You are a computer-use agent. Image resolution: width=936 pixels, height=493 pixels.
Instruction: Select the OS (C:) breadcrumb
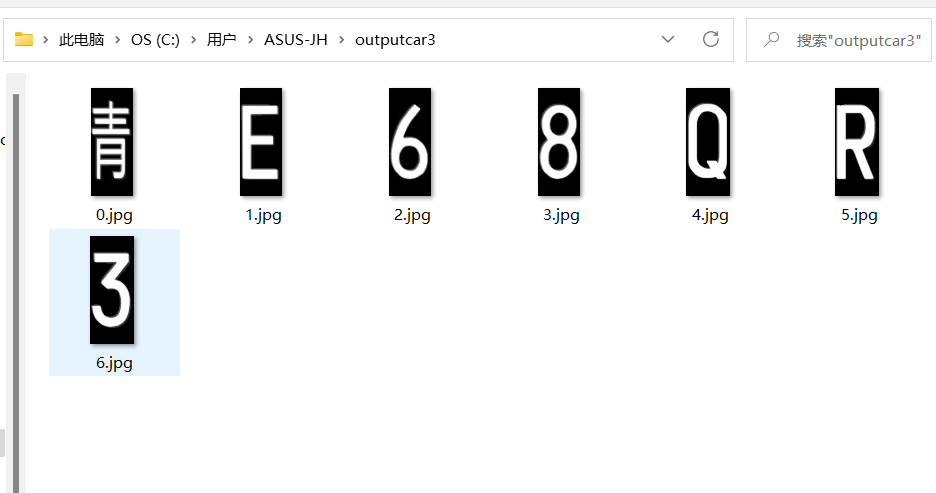coord(155,40)
